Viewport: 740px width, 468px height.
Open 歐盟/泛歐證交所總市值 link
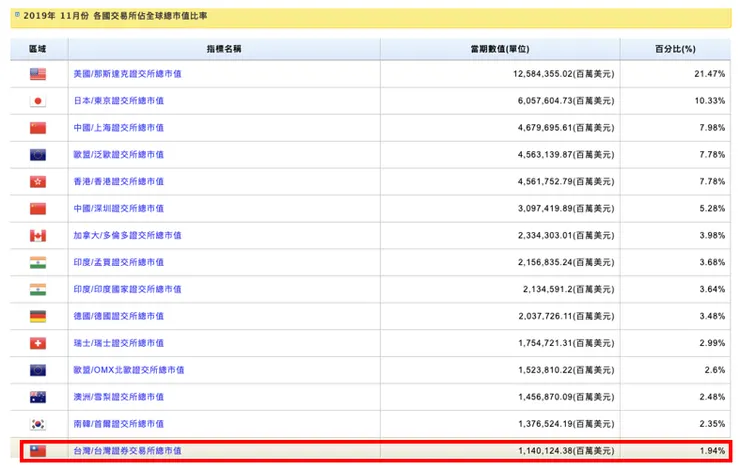tap(118, 155)
